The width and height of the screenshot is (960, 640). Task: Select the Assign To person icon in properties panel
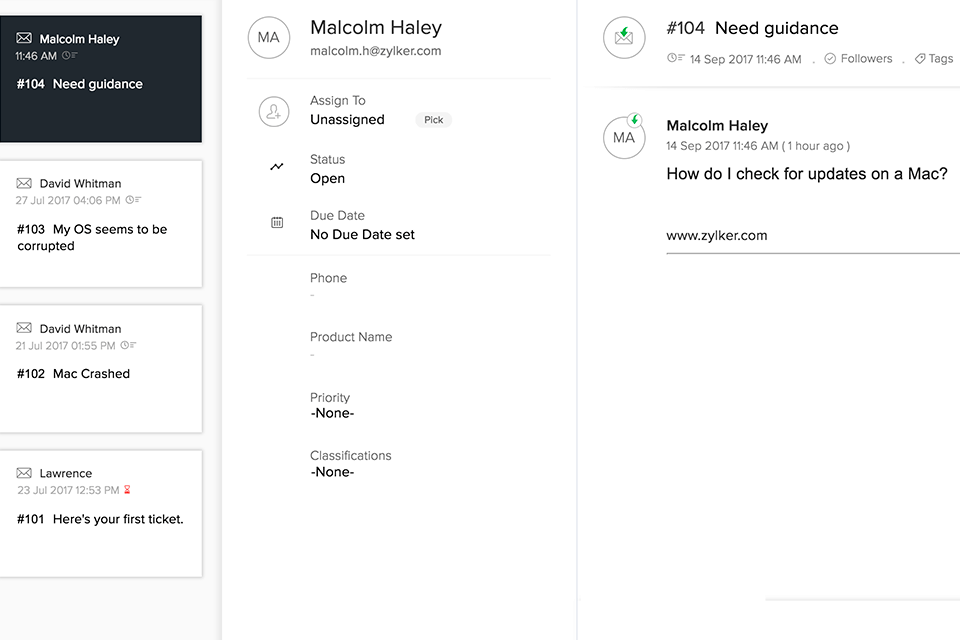coord(274,111)
